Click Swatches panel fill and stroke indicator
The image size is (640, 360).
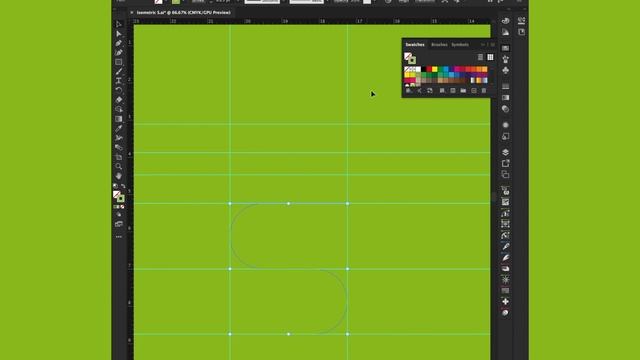(x=410, y=58)
